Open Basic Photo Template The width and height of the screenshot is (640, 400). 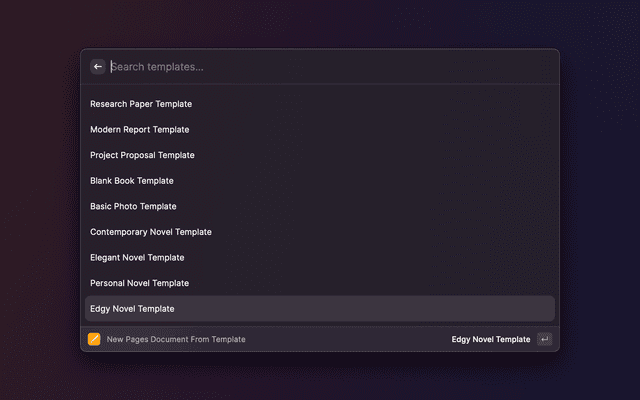click(133, 206)
